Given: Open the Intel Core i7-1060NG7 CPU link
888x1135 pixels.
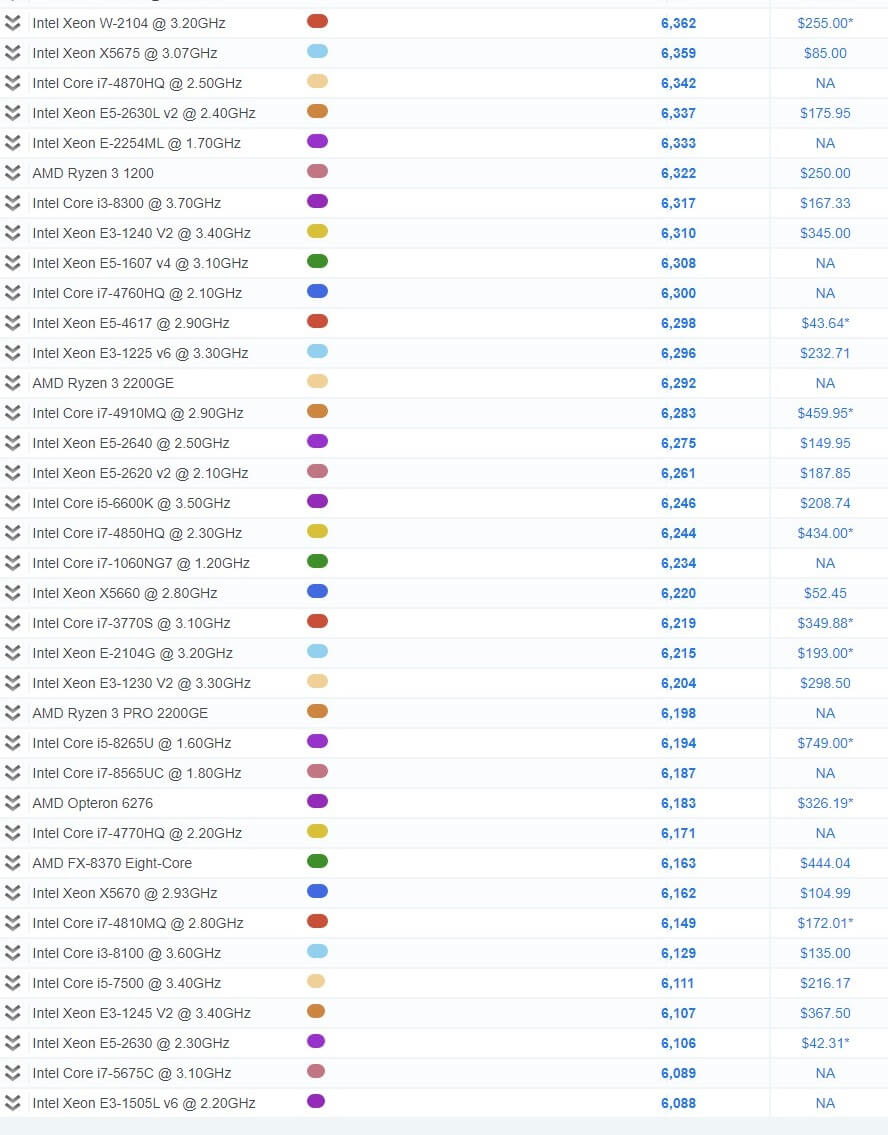Looking at the screenshot, I should point(141,563).
